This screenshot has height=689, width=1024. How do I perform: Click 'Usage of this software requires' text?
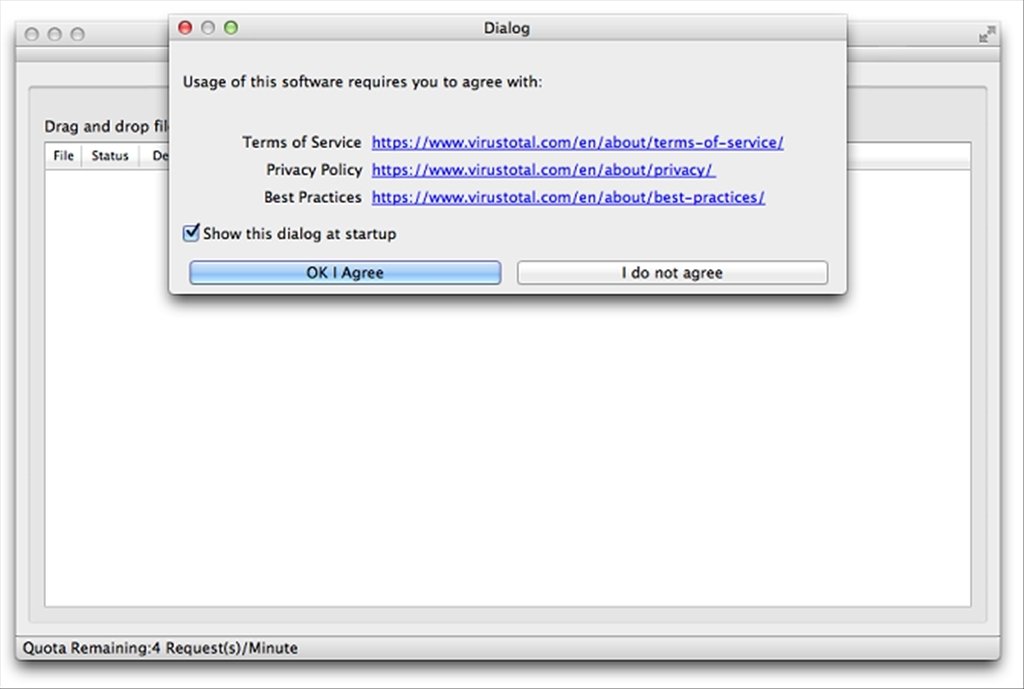(x=362, y=82)
